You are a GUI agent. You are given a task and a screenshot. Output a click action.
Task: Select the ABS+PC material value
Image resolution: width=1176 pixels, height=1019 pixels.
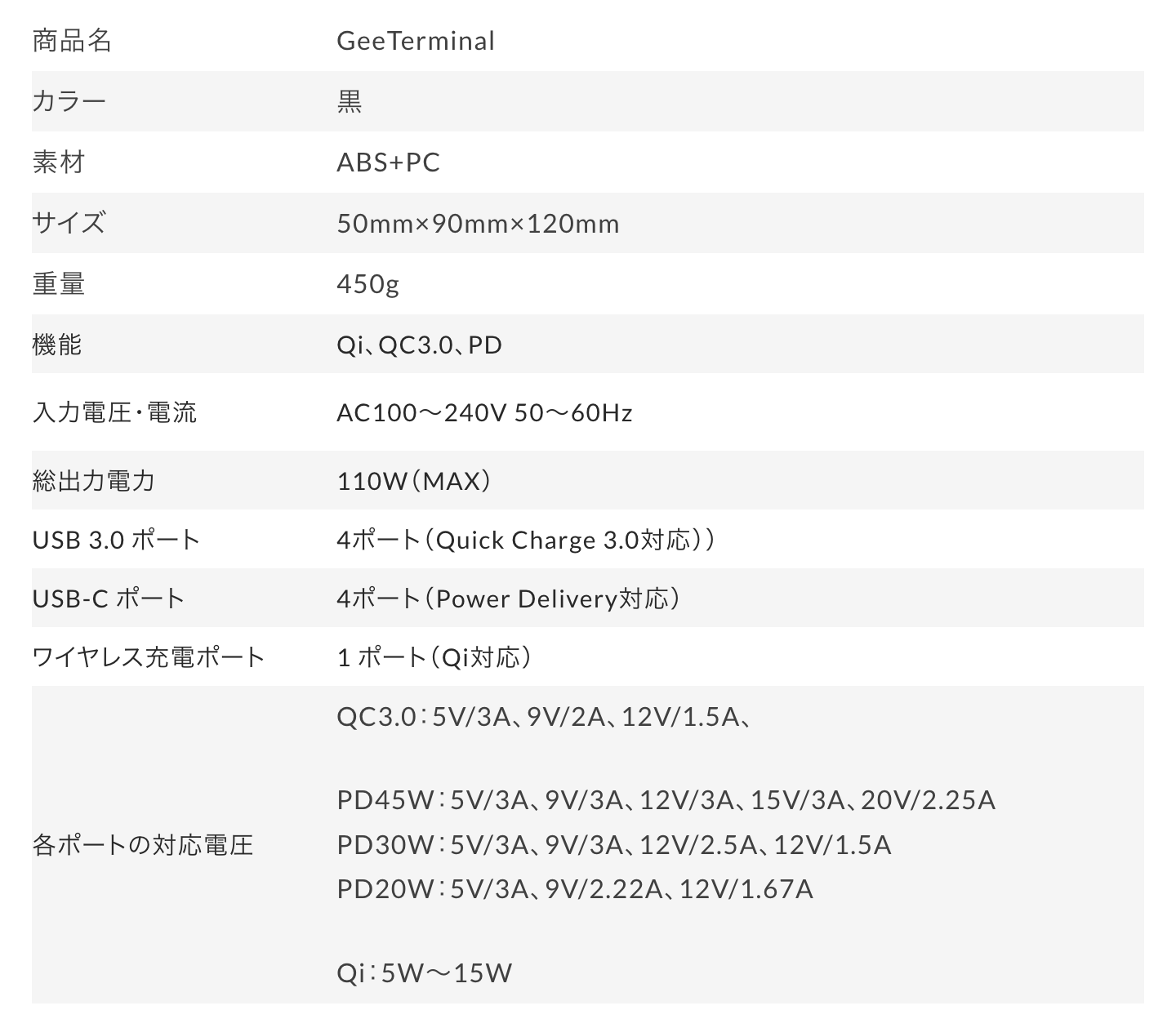[389, 162]
